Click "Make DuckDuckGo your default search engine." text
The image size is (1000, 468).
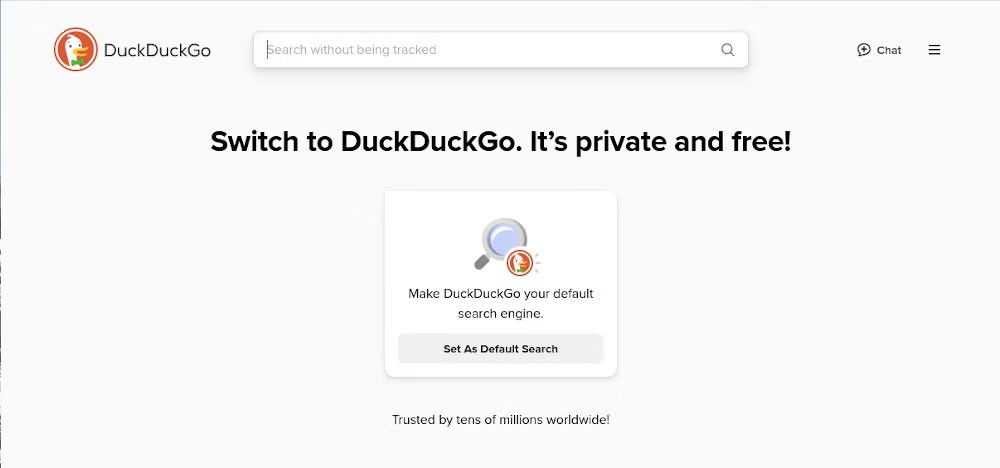501,303
